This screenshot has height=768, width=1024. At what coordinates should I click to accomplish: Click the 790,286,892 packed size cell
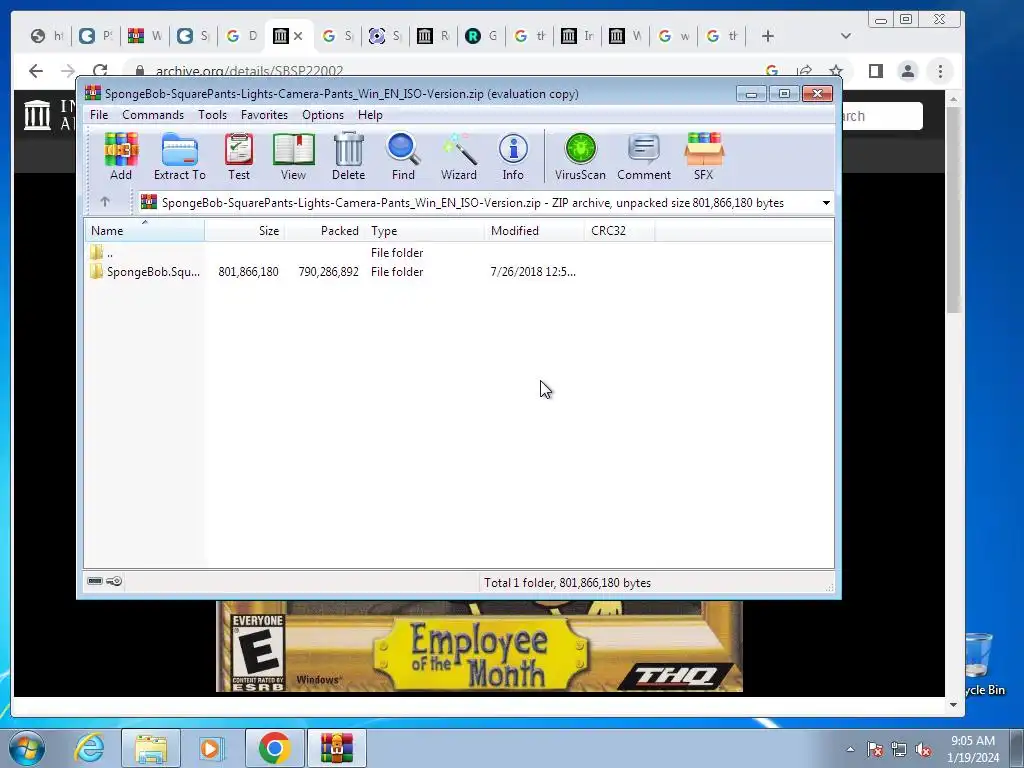click(328, 272)
